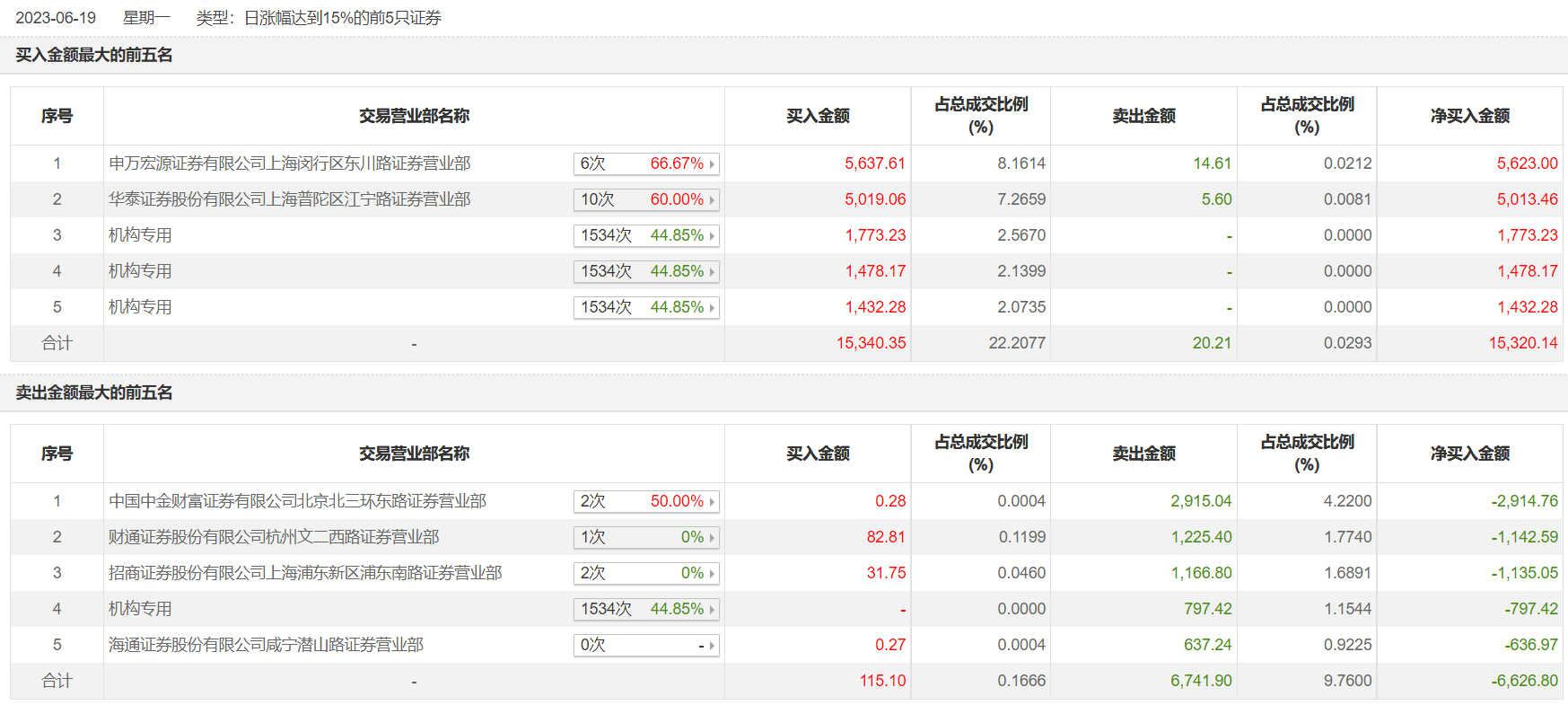Viewport: 1568px width, 705px height.
Task: Click 净买入金额 header in buy table
Action: (x=1470, y=116)
